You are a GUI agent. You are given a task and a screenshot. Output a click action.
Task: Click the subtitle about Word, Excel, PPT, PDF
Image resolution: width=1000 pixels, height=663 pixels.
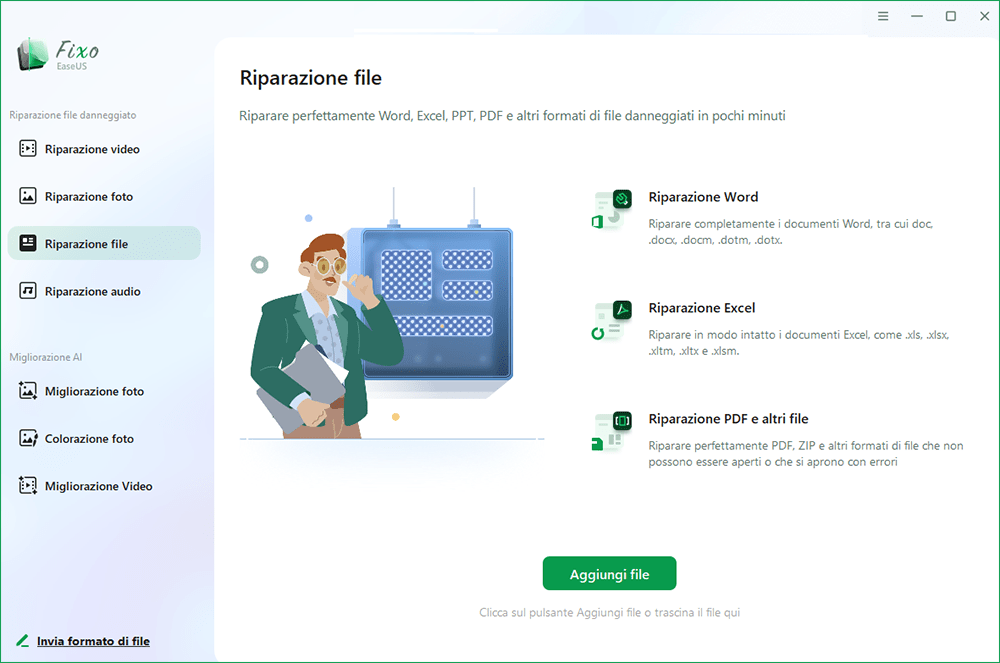tap(512, 115)
